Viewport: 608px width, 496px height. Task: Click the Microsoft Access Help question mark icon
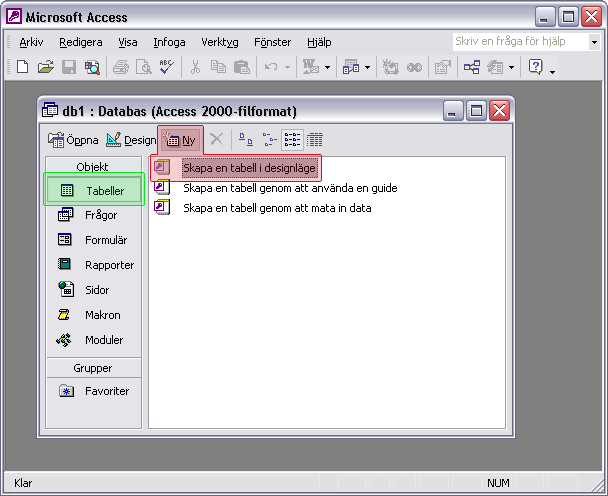(535, 67)
